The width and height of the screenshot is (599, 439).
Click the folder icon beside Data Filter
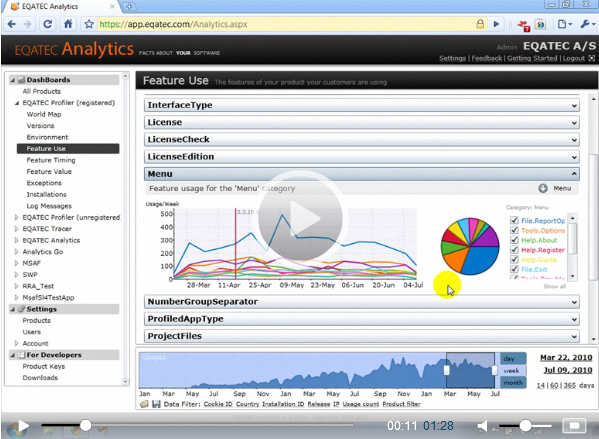point(144,404)
